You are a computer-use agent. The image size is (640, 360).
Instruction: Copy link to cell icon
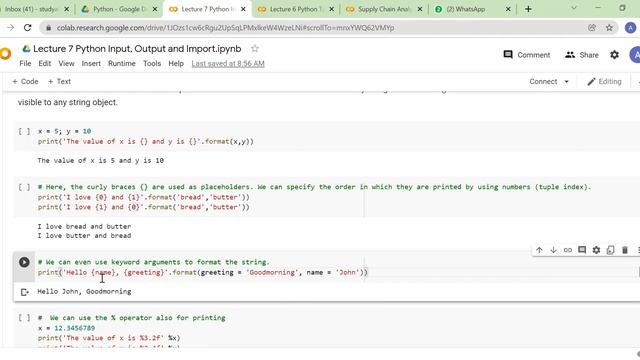point(568,250)
